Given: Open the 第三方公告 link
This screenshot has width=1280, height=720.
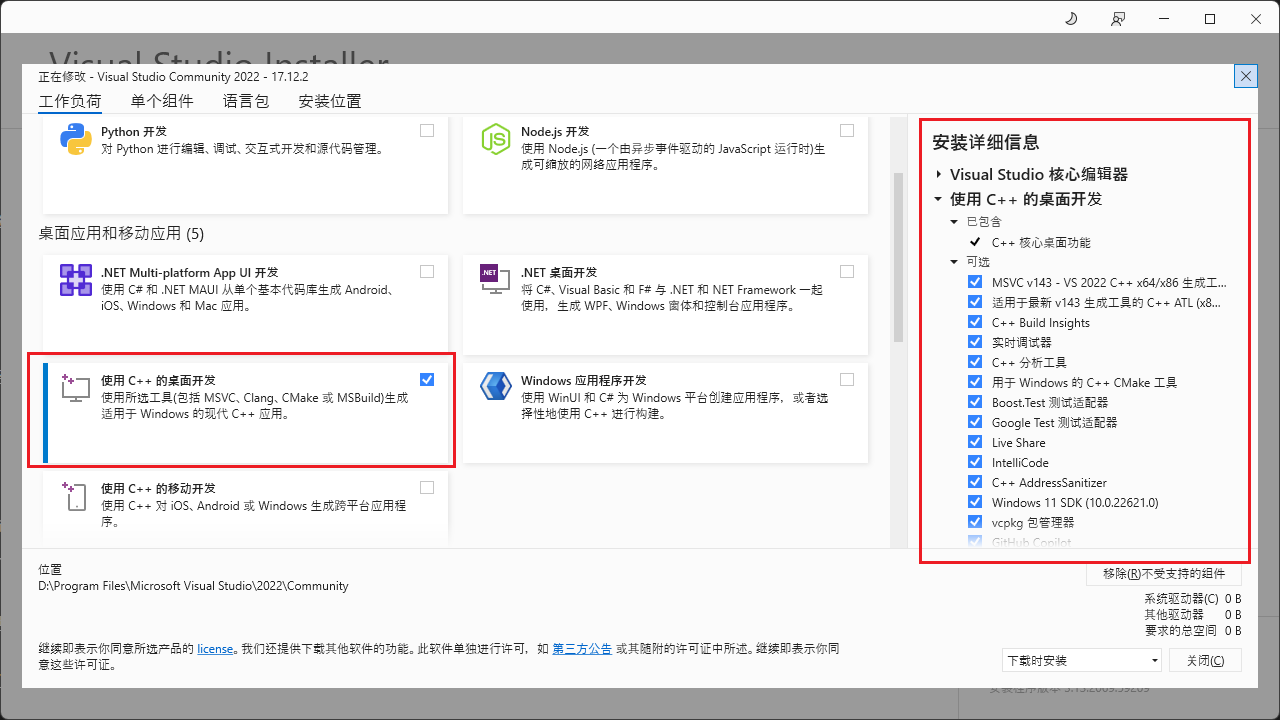Looking at the screenshot, I should pyautogui.click(x=582, y=649).
